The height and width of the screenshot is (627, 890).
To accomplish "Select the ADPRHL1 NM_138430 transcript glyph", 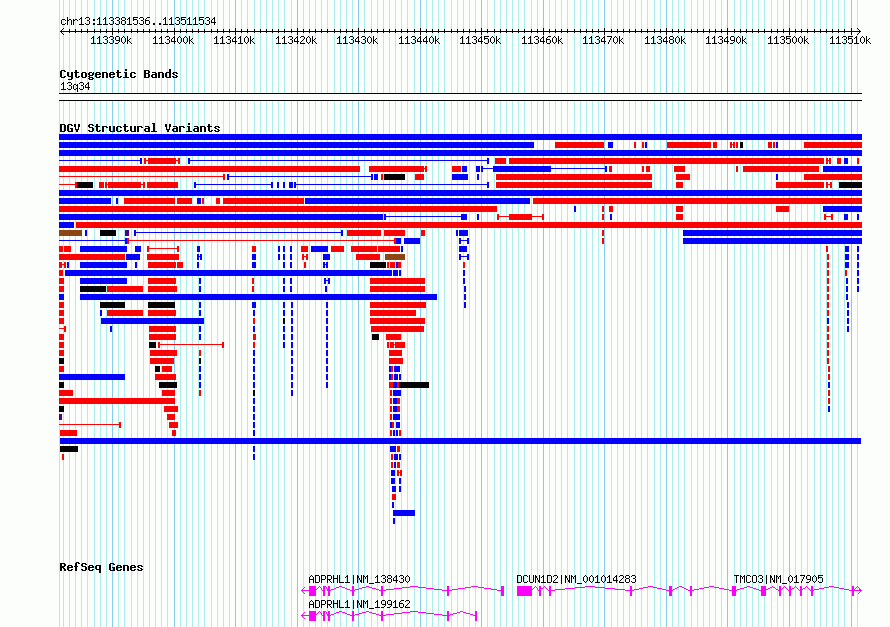I will [403, 591].
